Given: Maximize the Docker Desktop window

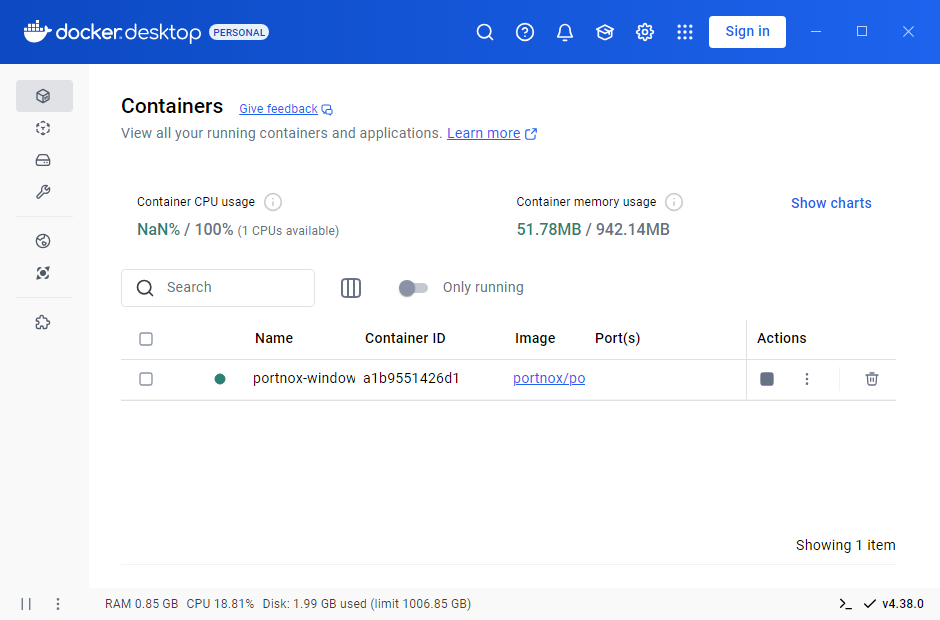Looking at the screenshot, I should 862,32.
